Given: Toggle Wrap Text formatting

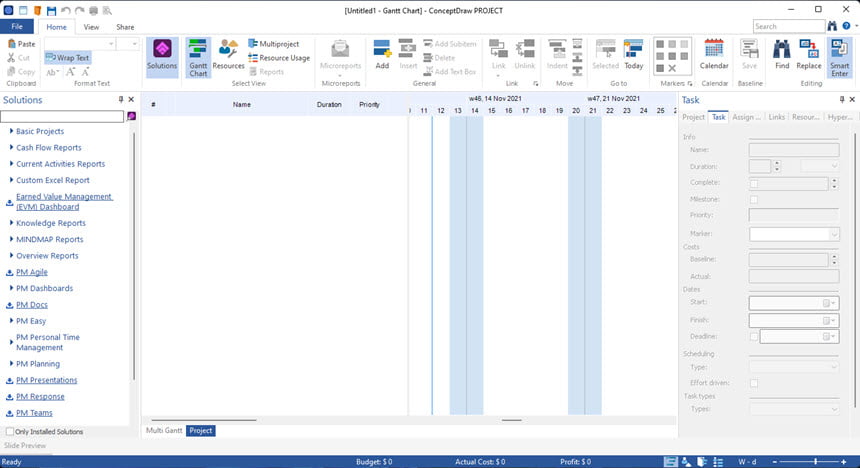Looking at the screenshot, I should tap(67, 58).
